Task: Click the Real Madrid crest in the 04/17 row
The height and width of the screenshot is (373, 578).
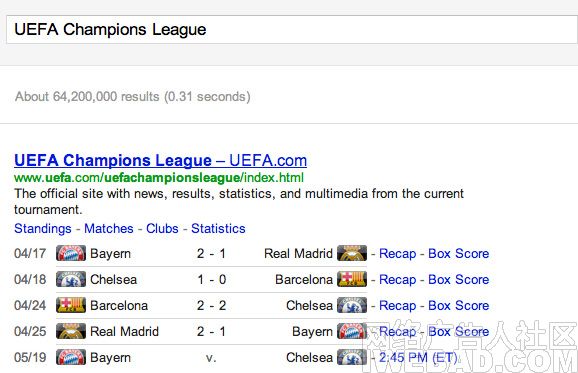Action: pos(352,253)
